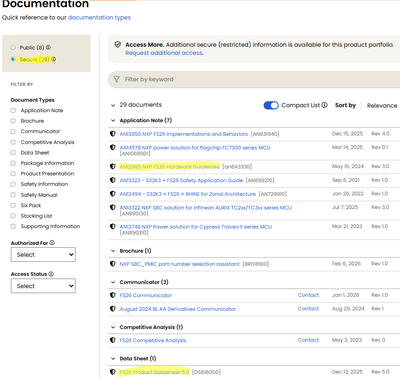Click shield icon beside FS26 Hardware Guidelines

coord(113,166)
